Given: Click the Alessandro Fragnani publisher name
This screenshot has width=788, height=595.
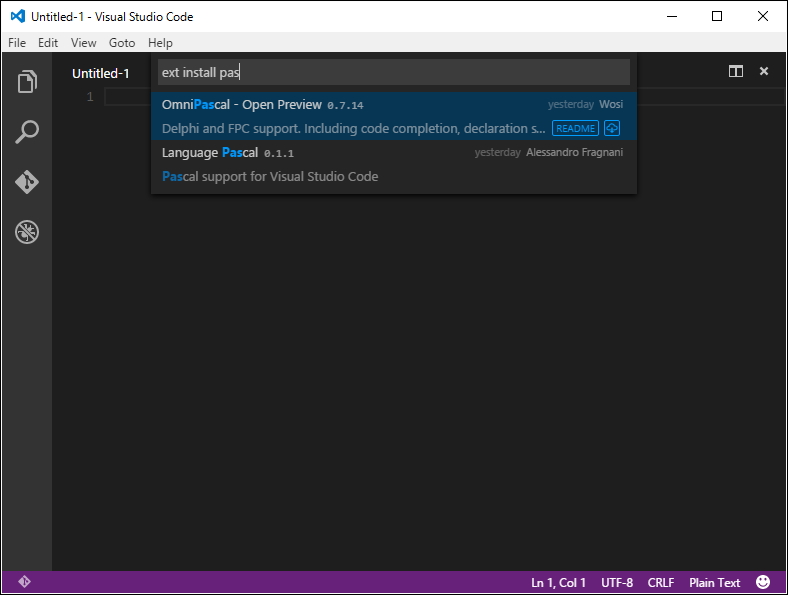Looking at the screenshot, I should click(x=574, y=152).
